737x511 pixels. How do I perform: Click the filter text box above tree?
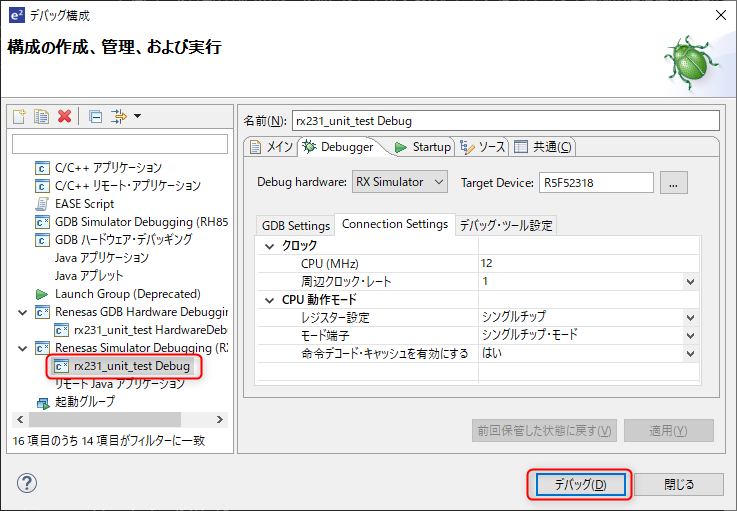click(120, 144)
